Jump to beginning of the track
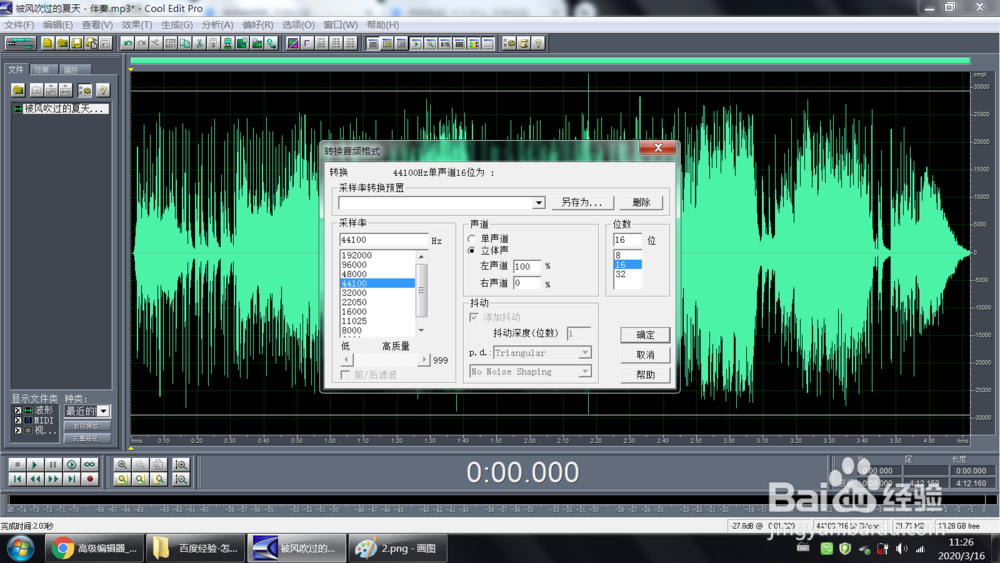 (x=17, y=479)
